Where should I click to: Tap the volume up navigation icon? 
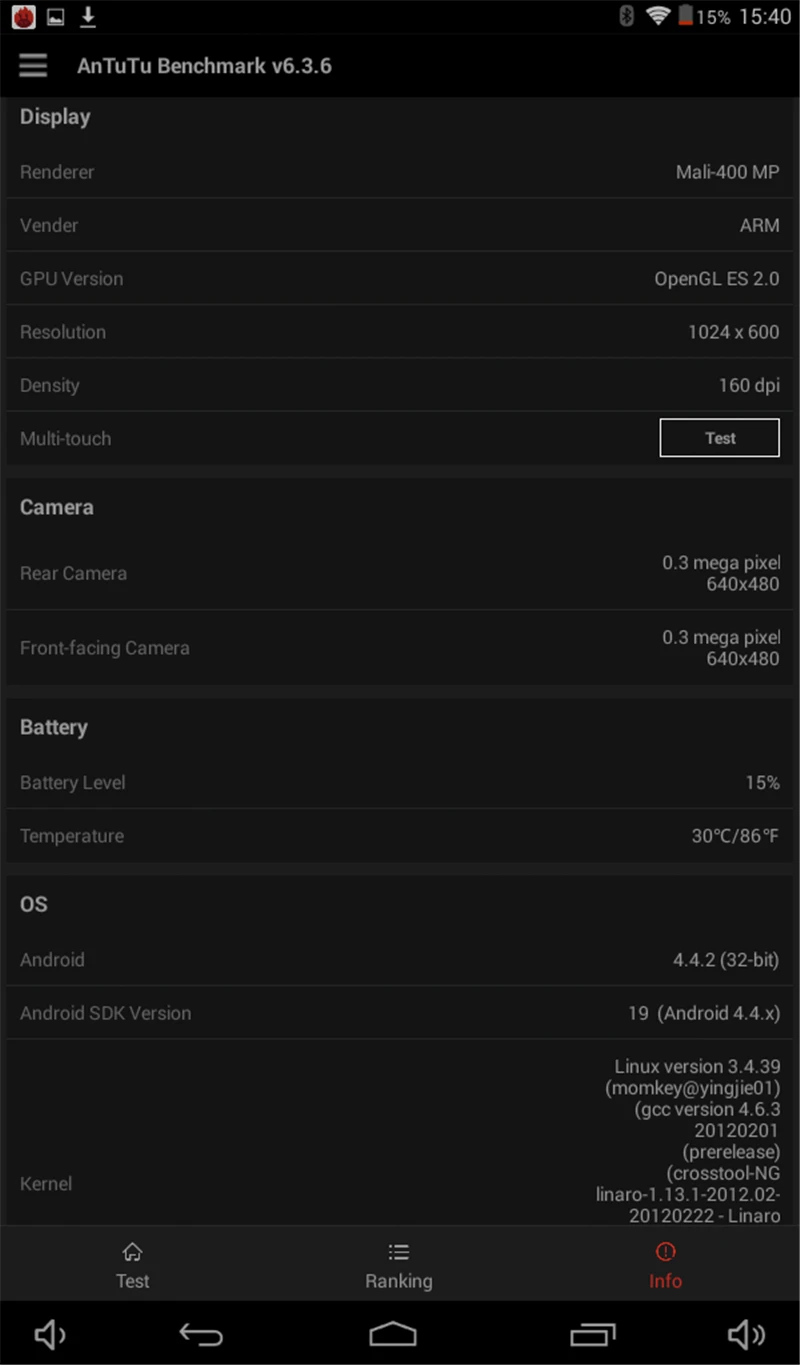point(746,1334)
